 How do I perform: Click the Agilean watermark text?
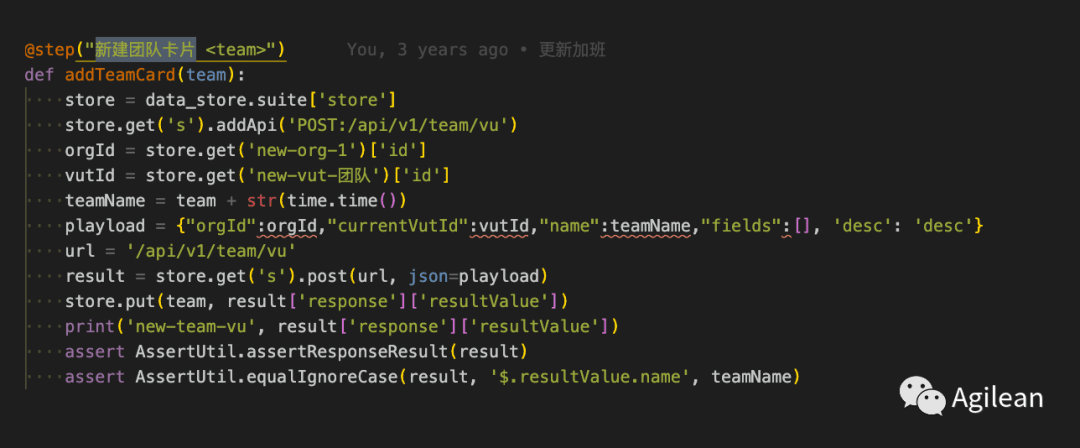pos(997,398)
